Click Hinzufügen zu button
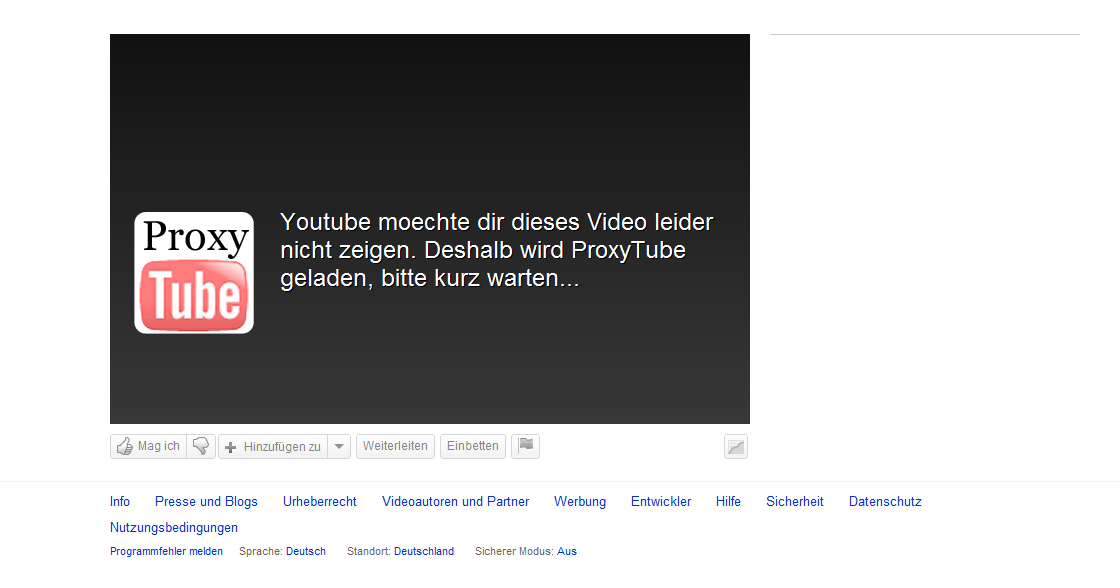This screenshot has width=1120, height=588. click(x=273, y=447)
